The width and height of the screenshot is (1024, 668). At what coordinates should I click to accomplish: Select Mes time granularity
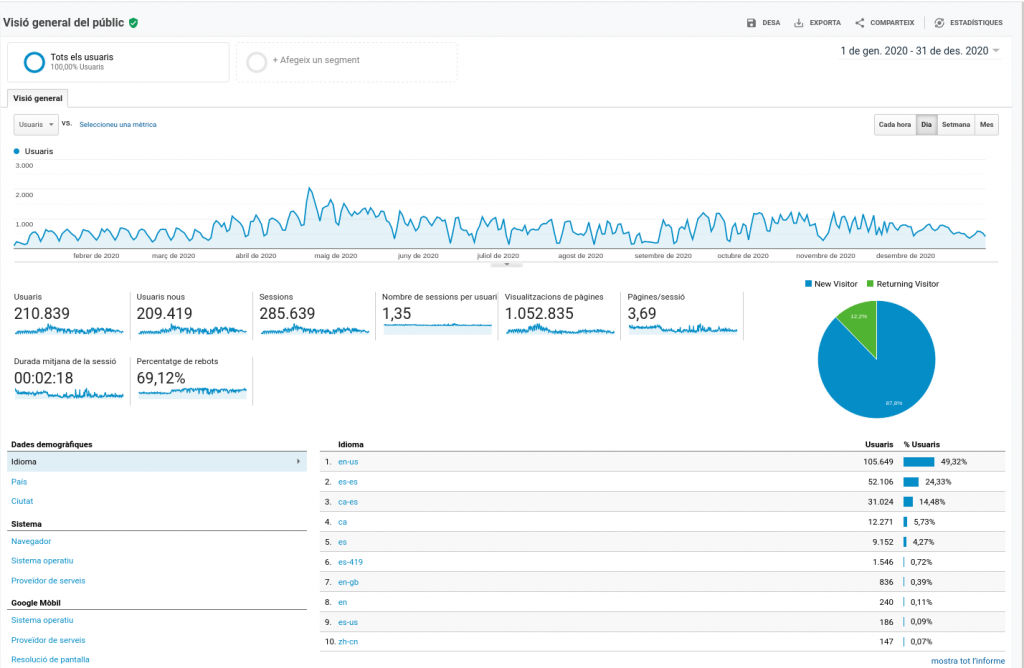[987, 124]
